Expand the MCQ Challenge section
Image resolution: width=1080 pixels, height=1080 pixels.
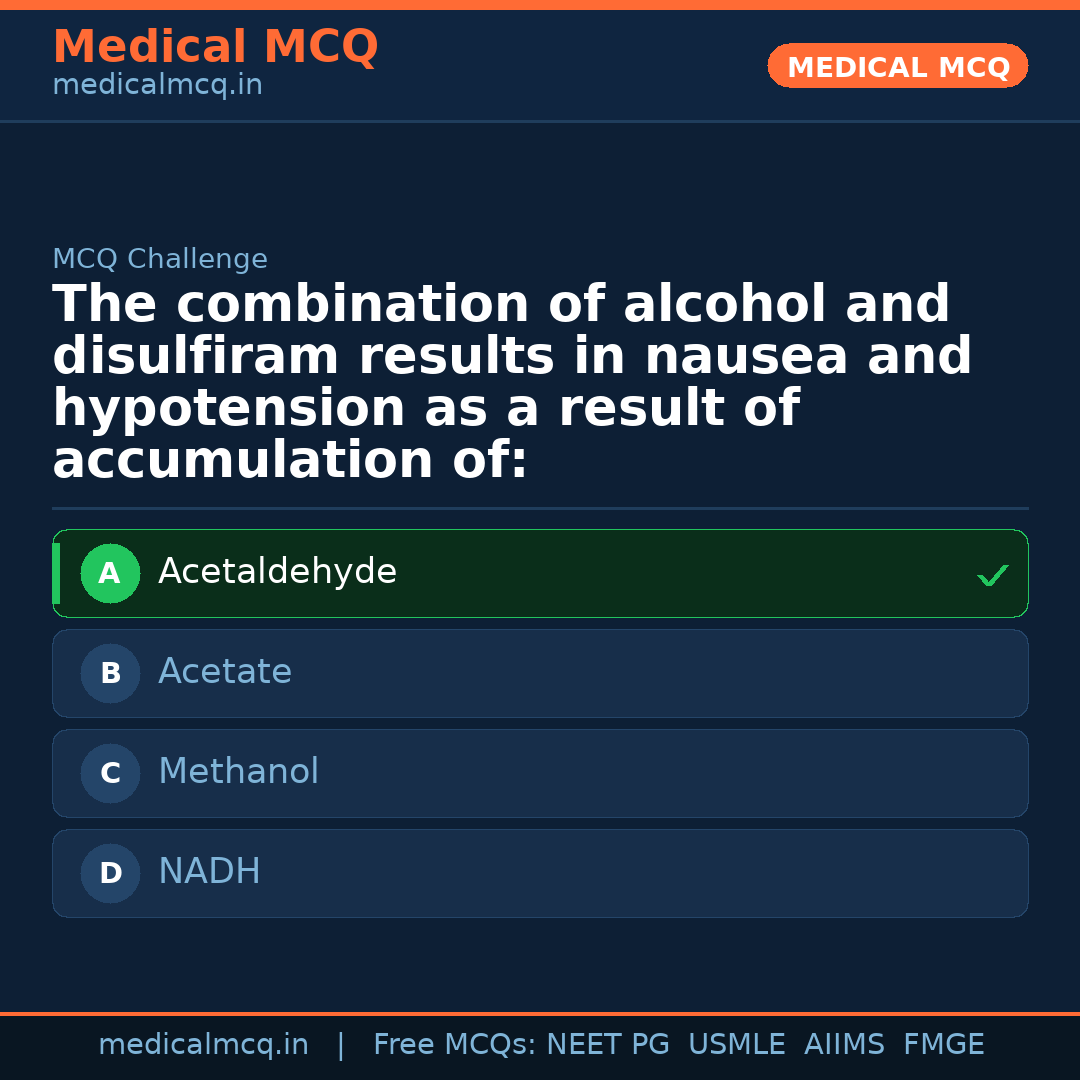160,258
